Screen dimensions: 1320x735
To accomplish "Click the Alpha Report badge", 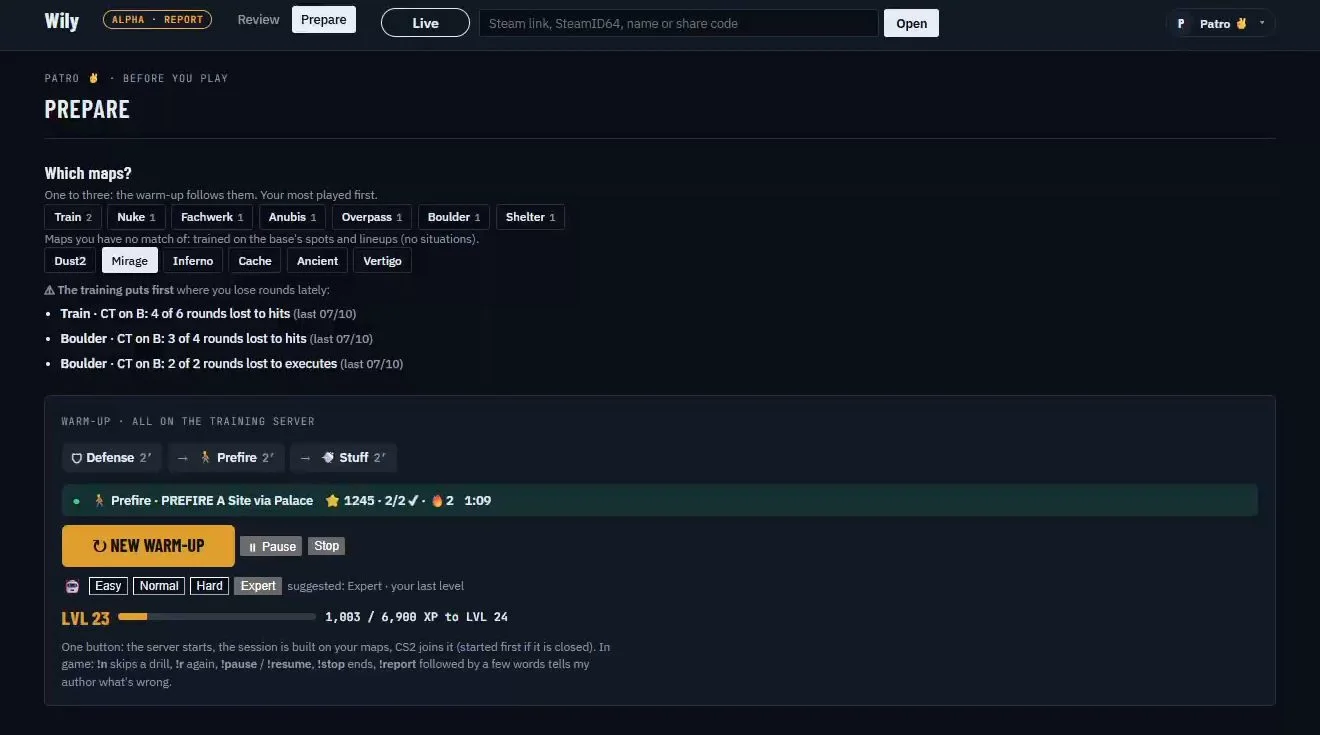I will click(x=157, y=20).
